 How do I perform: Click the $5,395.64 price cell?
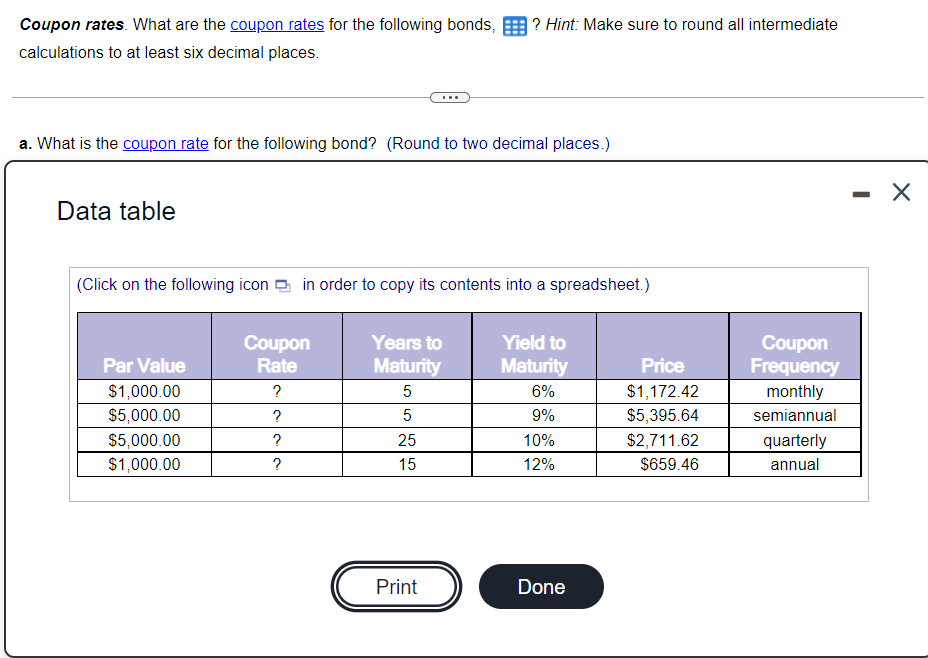(x=662, y=416)
